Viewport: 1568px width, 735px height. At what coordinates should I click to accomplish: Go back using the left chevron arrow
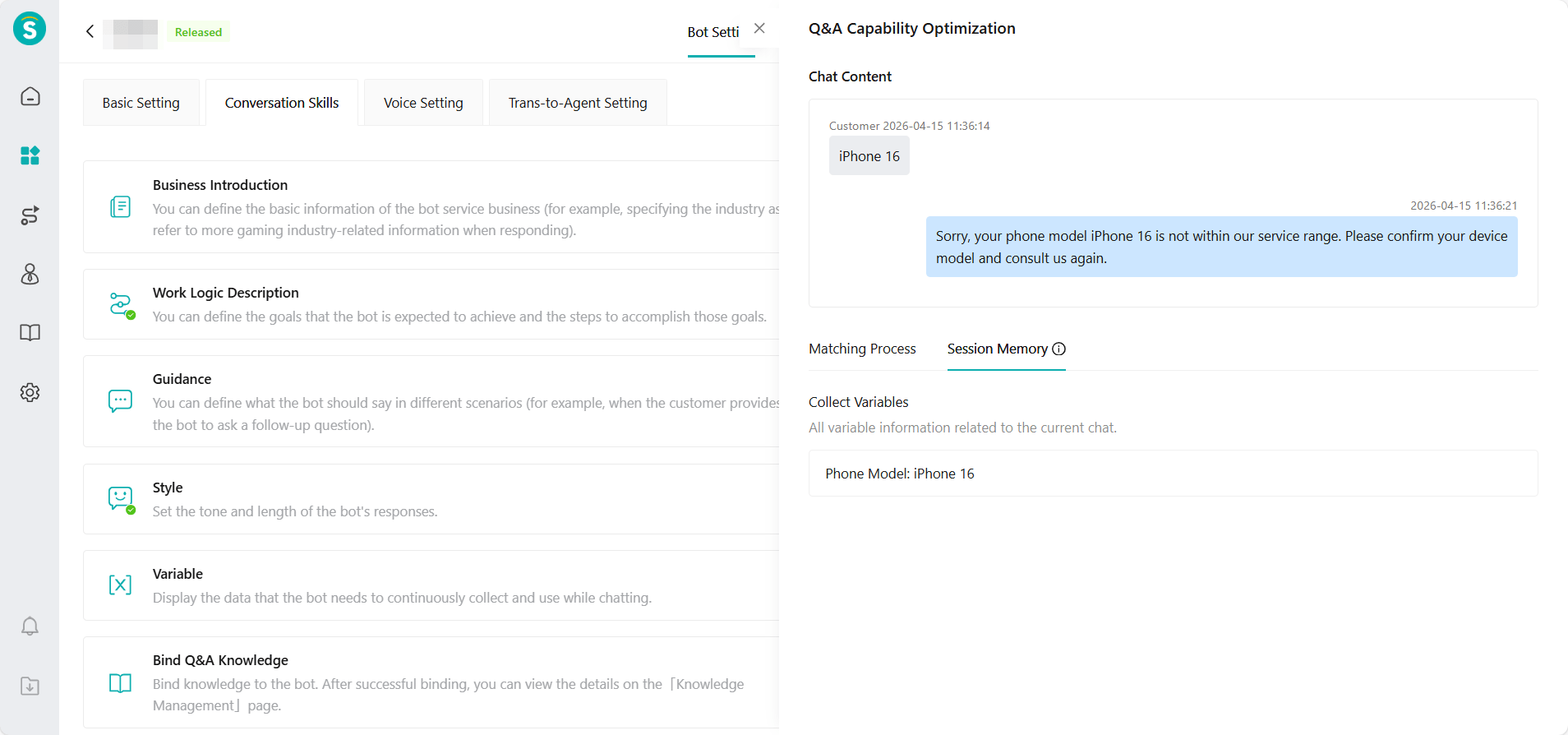(x=90, y=31)
